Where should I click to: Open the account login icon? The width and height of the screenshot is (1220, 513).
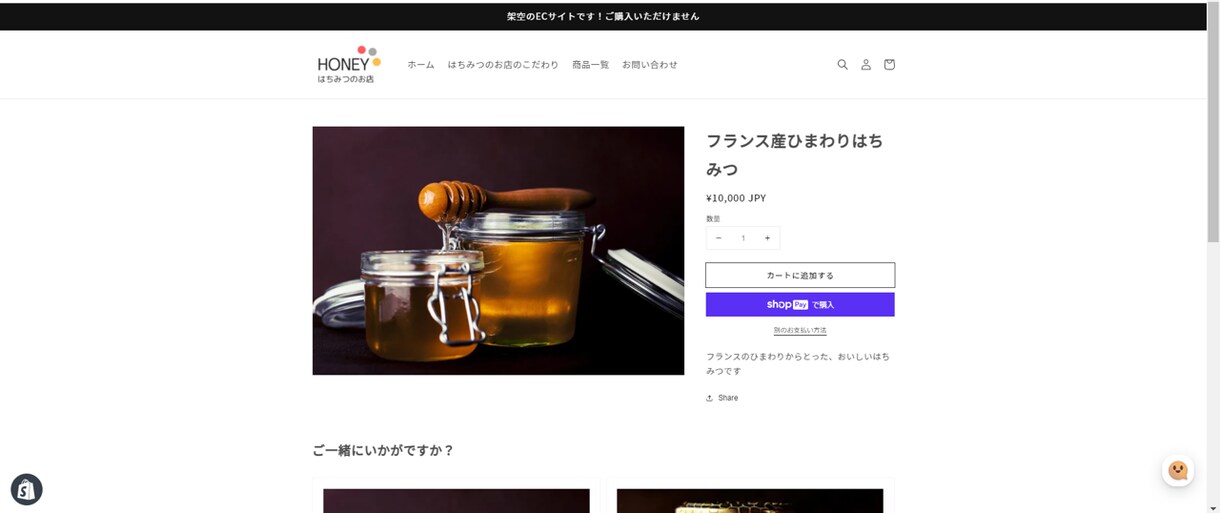(x=866, y=64)
